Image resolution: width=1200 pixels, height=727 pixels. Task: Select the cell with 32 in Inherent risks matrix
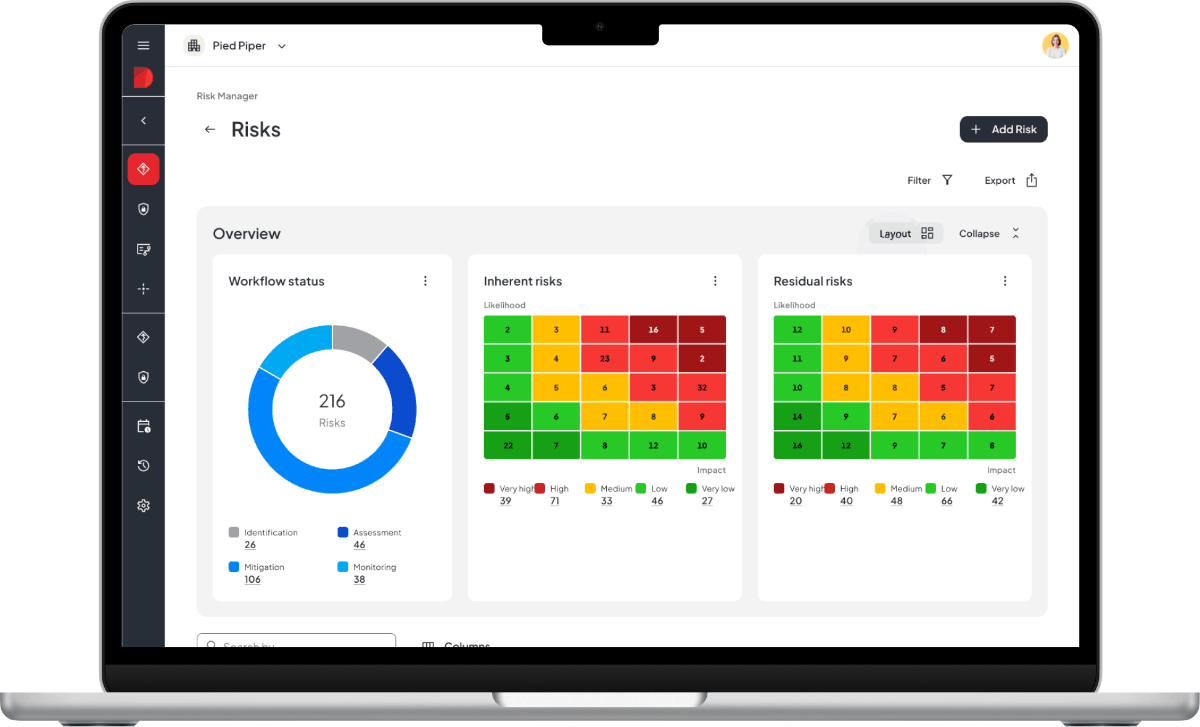(x=702, y=387)
